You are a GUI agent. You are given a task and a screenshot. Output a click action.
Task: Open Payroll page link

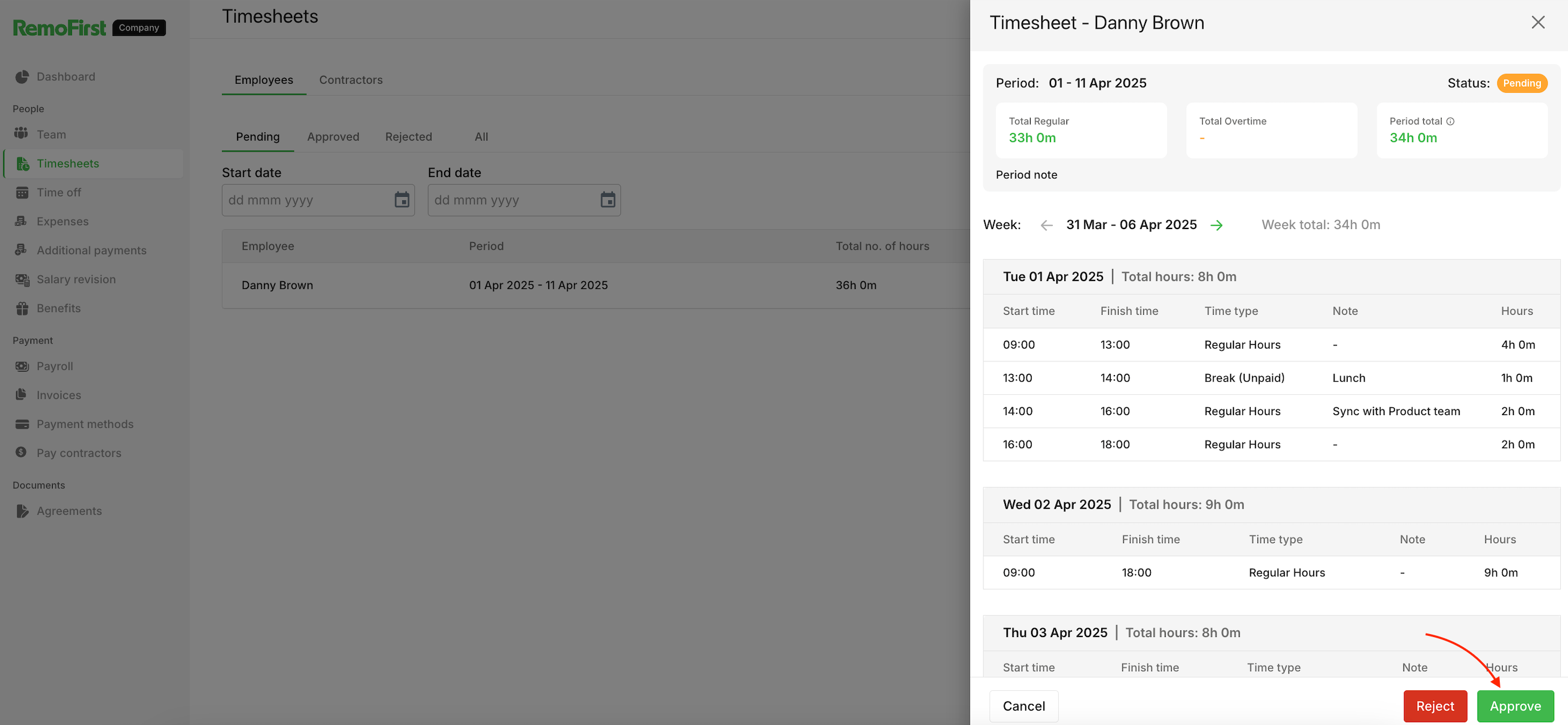pos(55,366)
